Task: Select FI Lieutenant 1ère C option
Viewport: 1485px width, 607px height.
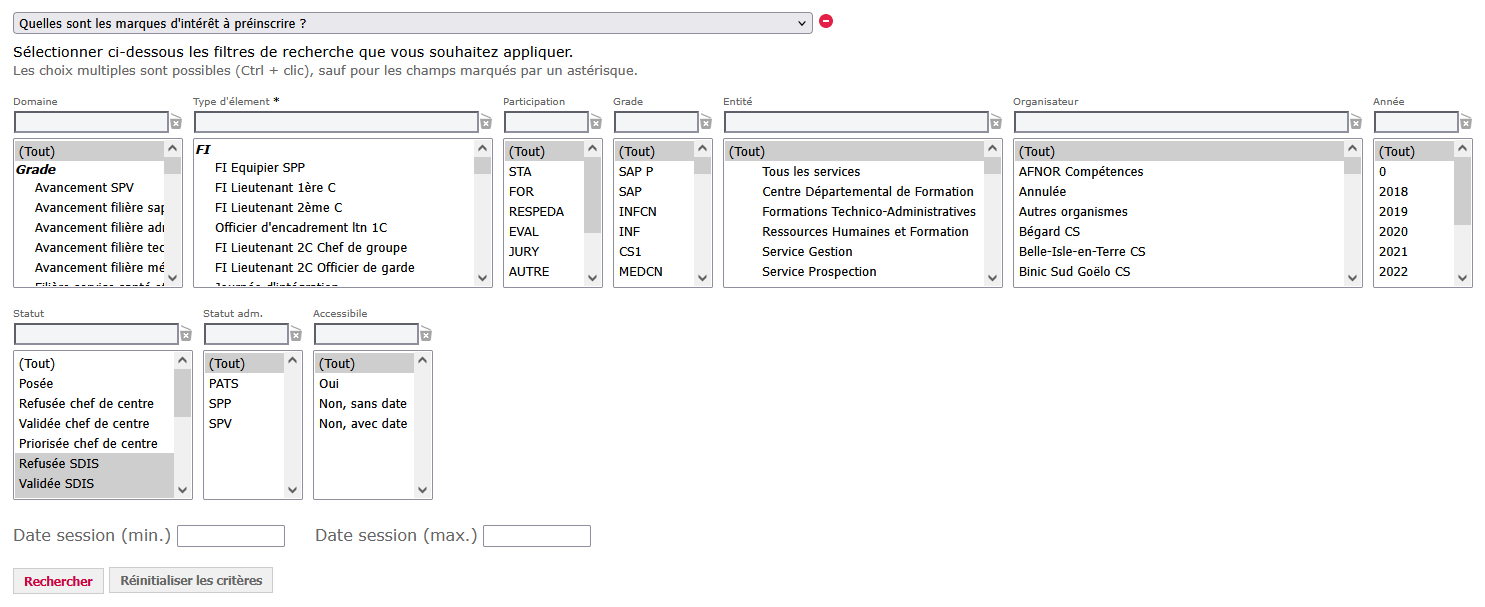Action: pos(335,188)
